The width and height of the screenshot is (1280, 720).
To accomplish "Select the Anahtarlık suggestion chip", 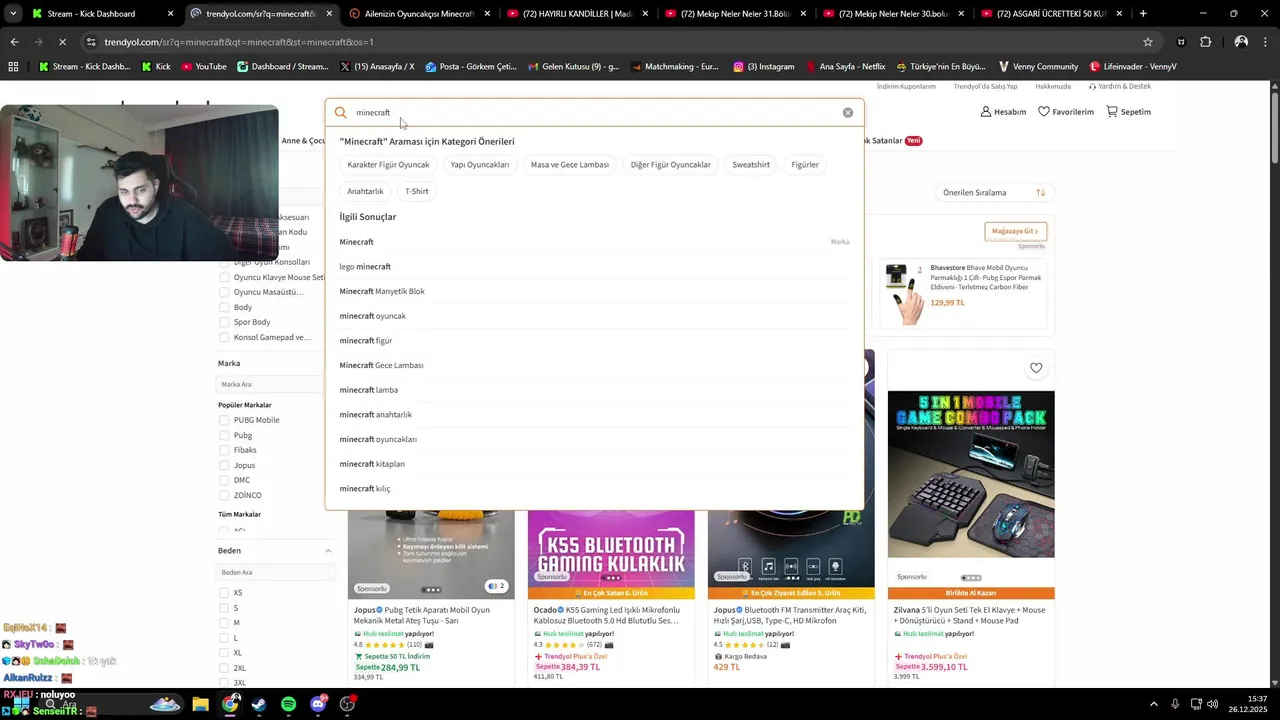I will click(x=365, y=191).
